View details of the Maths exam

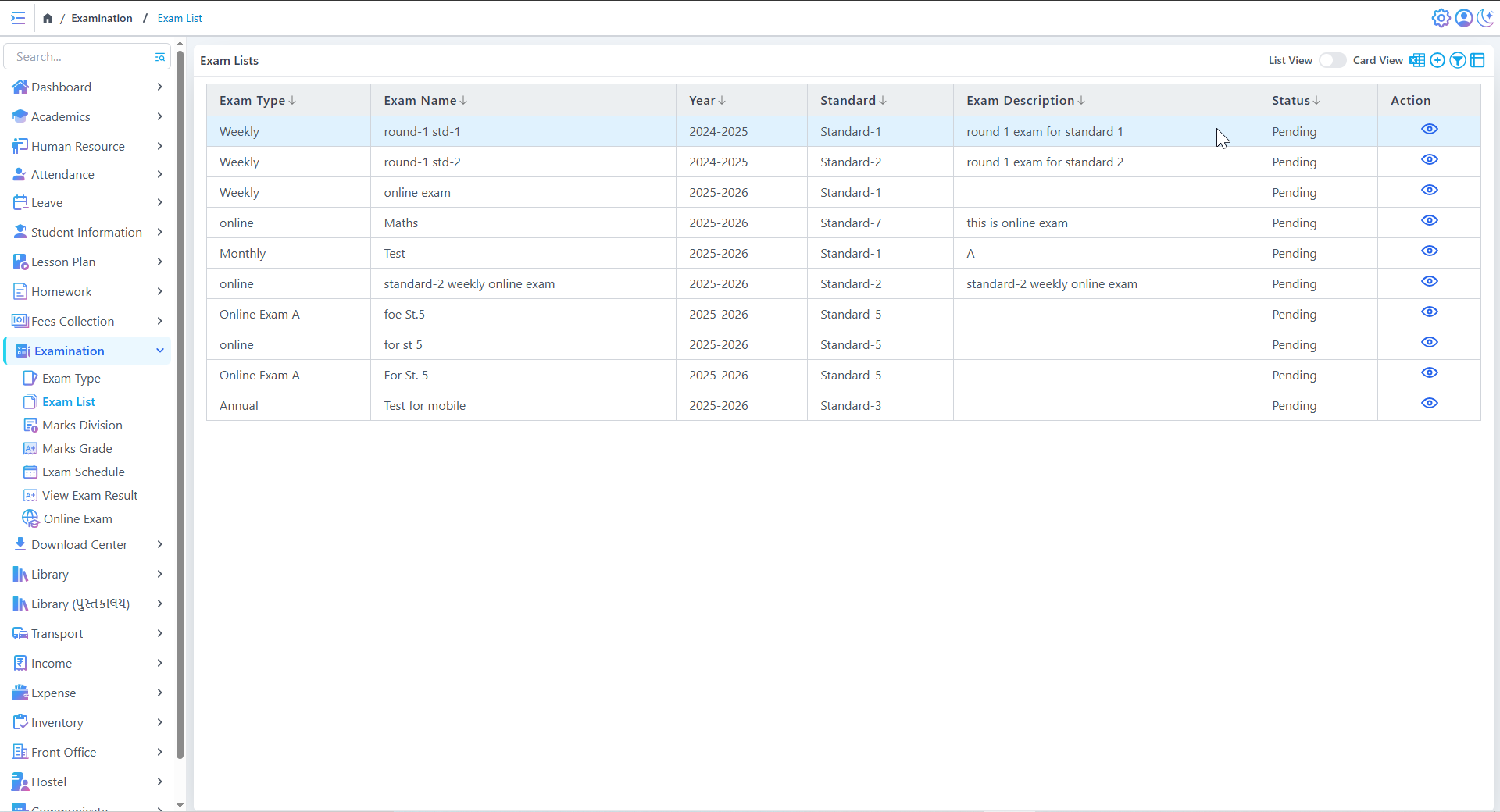(1429, 221)
